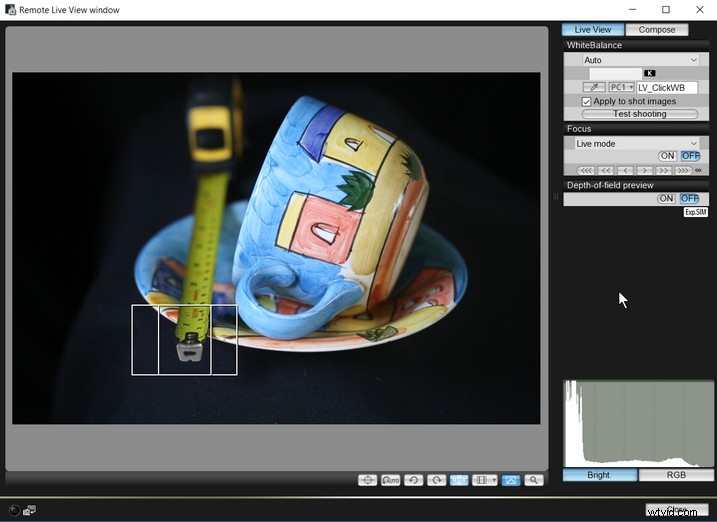Click the single-left focus adjust arrow
Viewport: 717px width, 522px height.
point(625,170)
